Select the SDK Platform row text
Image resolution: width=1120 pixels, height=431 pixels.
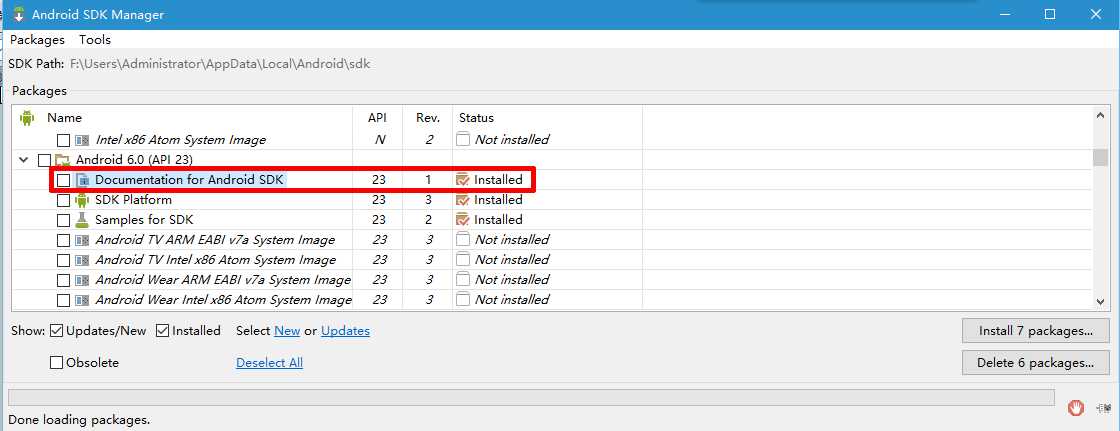pyautogui.click(x=134, y=200)
